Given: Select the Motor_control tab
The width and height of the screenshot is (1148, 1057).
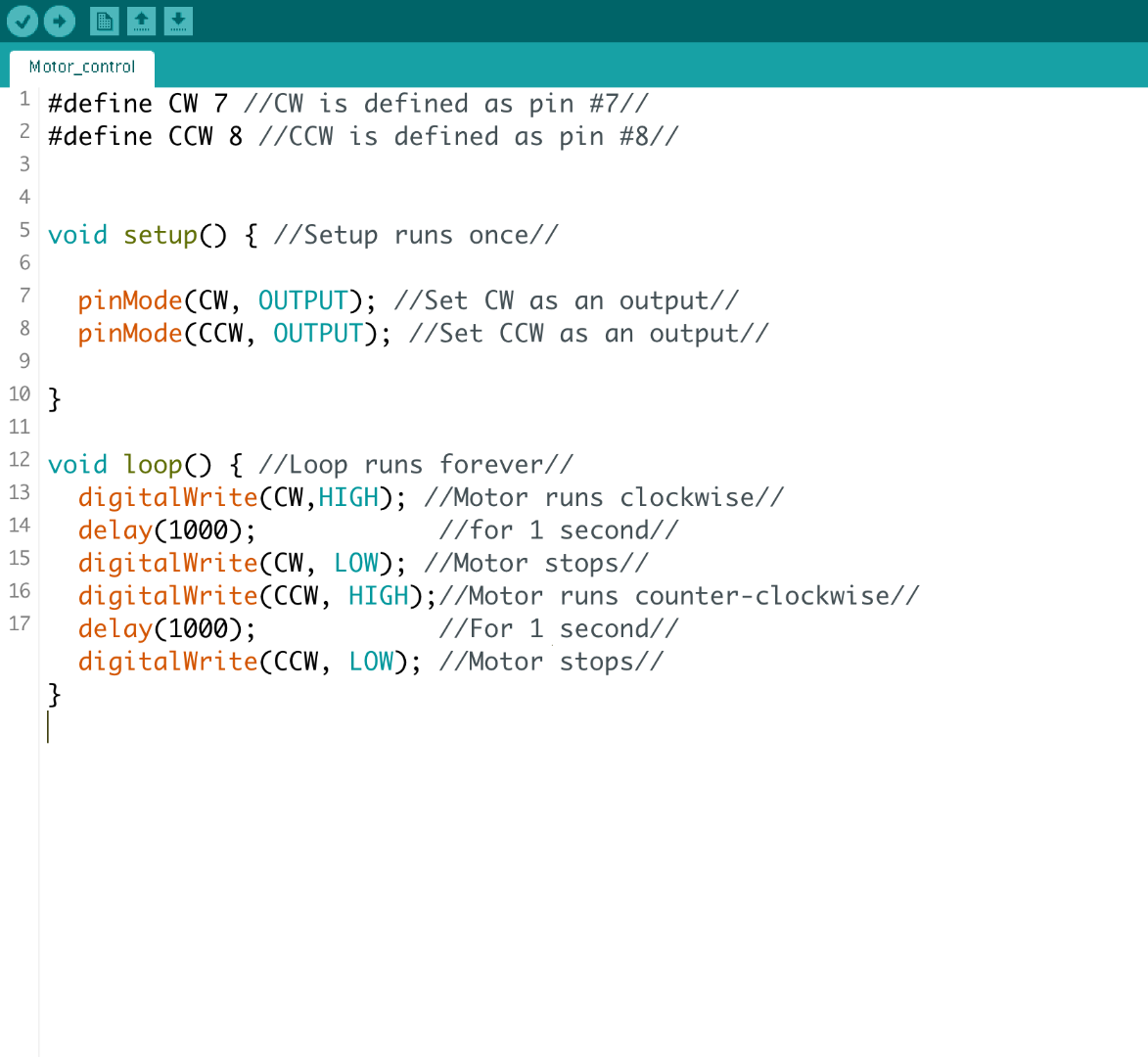Looking at the screenshot, I should point(82,68).
